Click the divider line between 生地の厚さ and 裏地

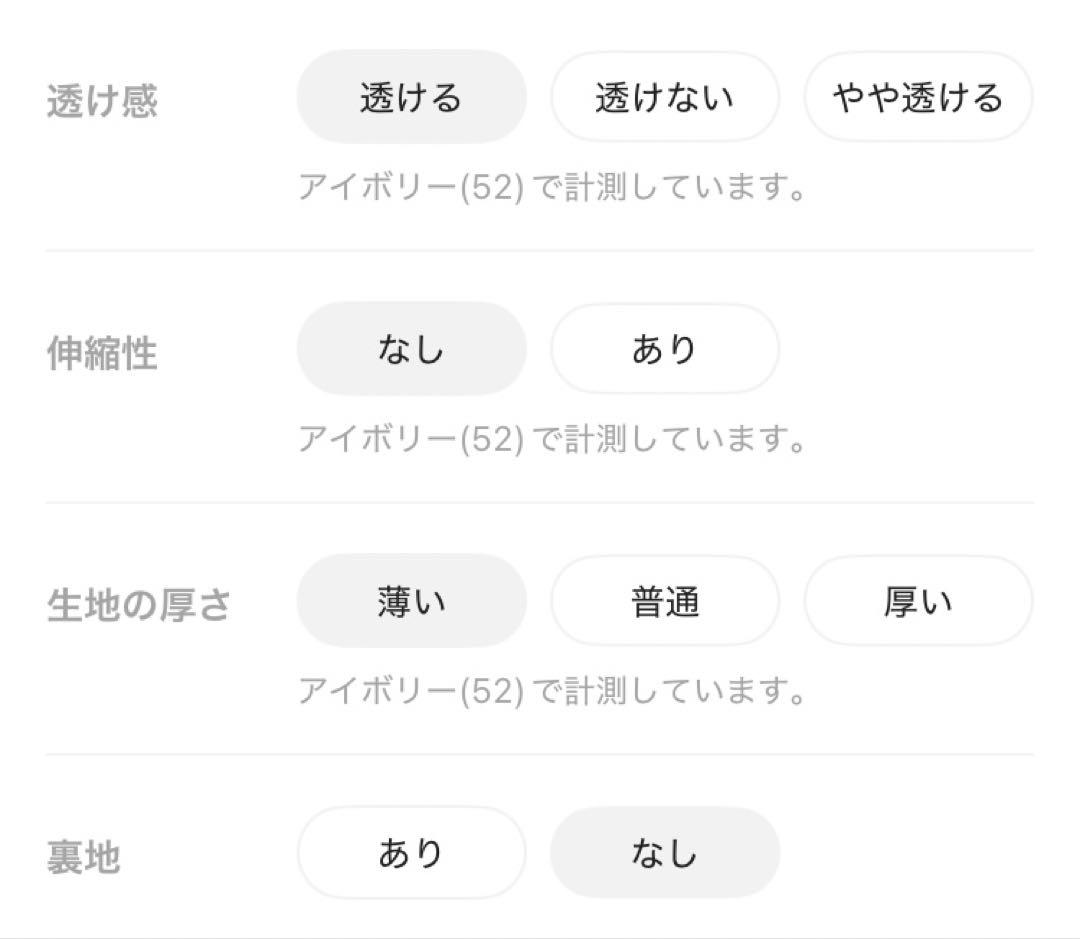[x=540, y=754]
